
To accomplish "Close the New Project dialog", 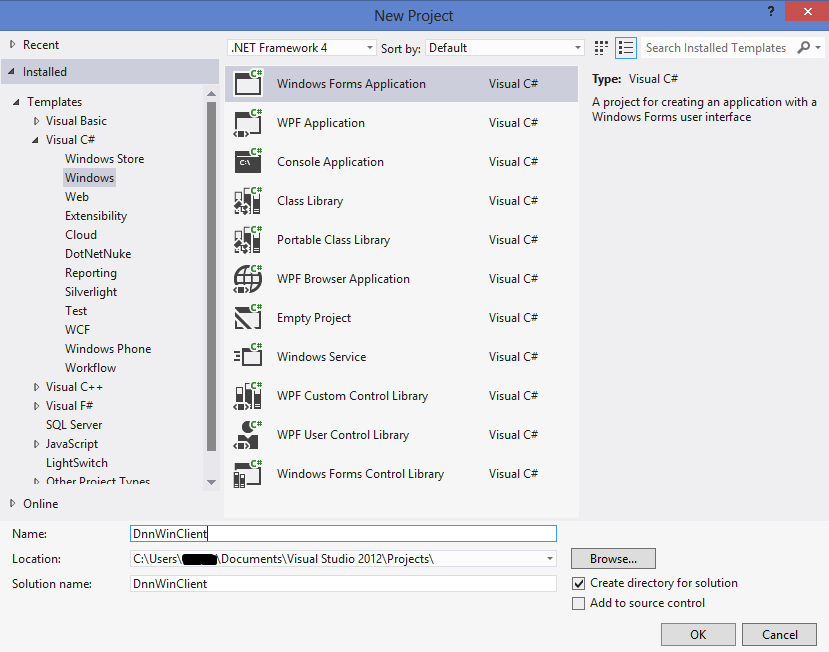I will click(x=807, y=11).
